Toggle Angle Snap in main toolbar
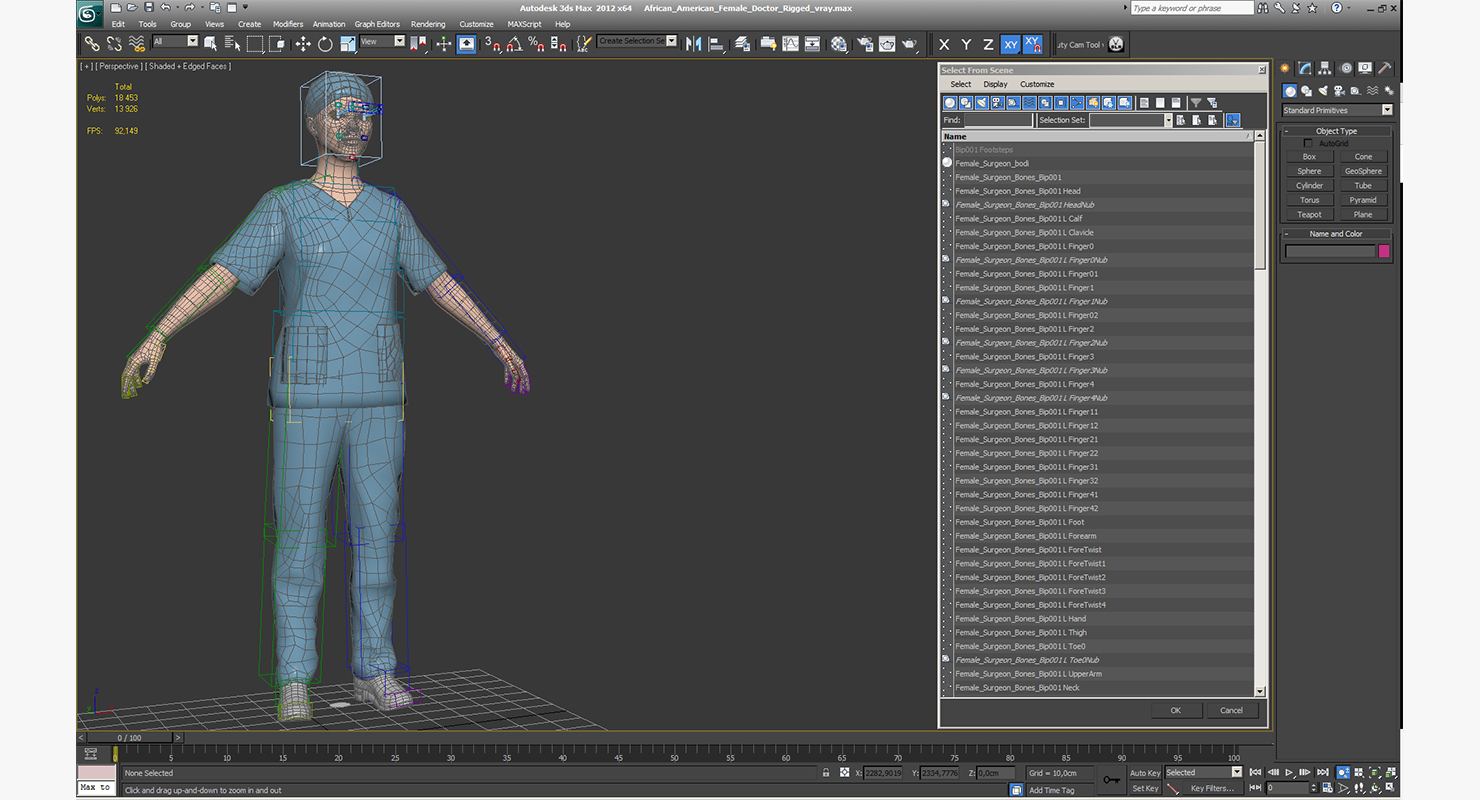 [514, 44]
